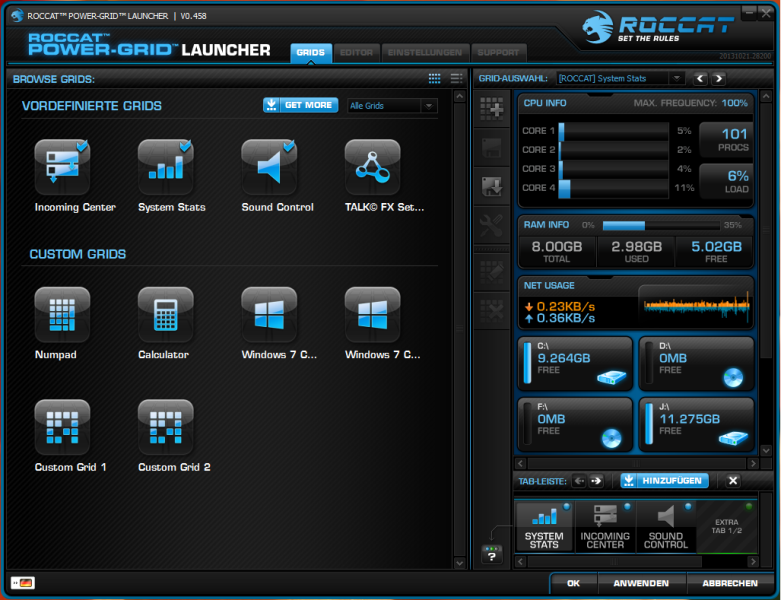Screen dimensions: 781x600
Task: Select the first Windows 7 C... grid icon
Action: pos(269,315)
